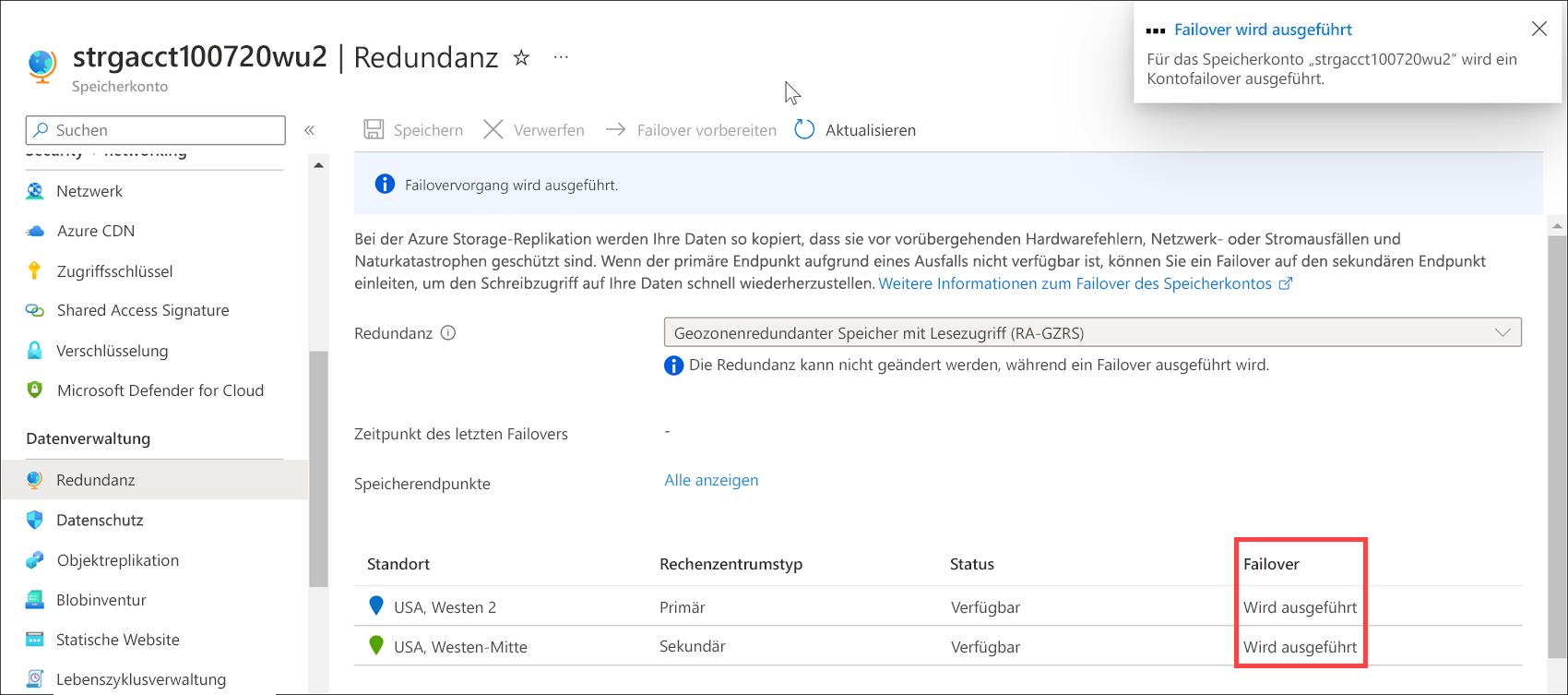Click the USA, Westen 2 row text
The width and height of the screenshot is (1568, 695).
445,607
